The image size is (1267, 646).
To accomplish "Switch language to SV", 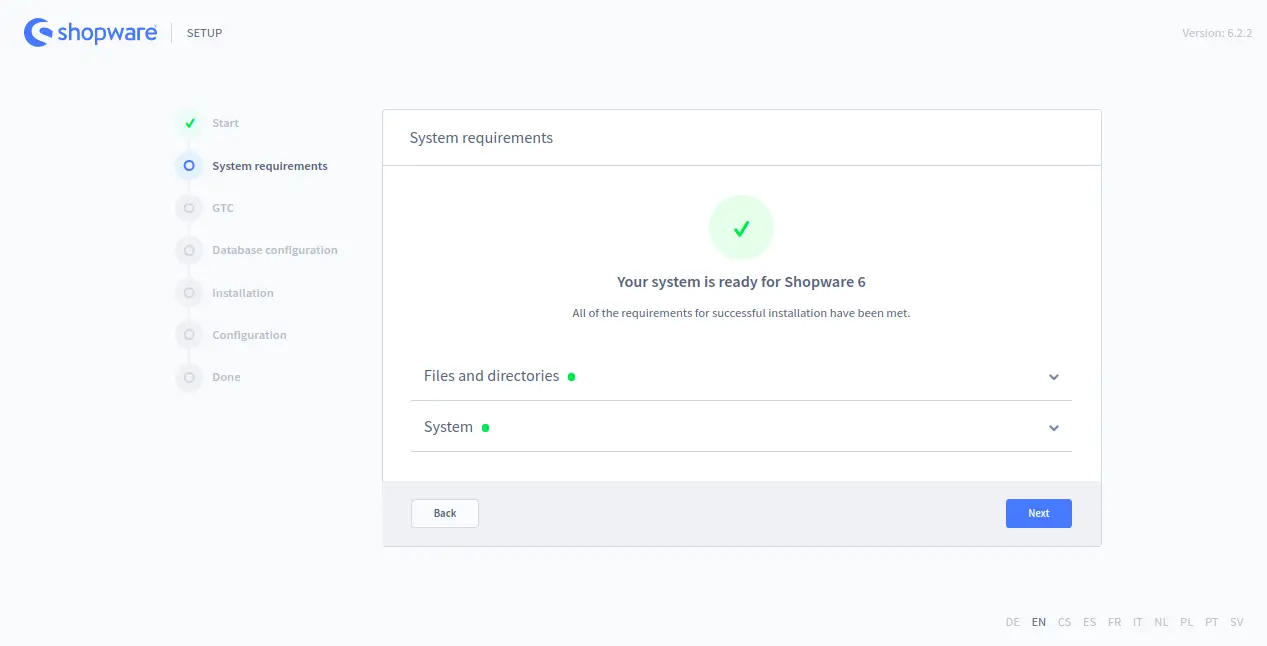I will tap(1237, 622).
